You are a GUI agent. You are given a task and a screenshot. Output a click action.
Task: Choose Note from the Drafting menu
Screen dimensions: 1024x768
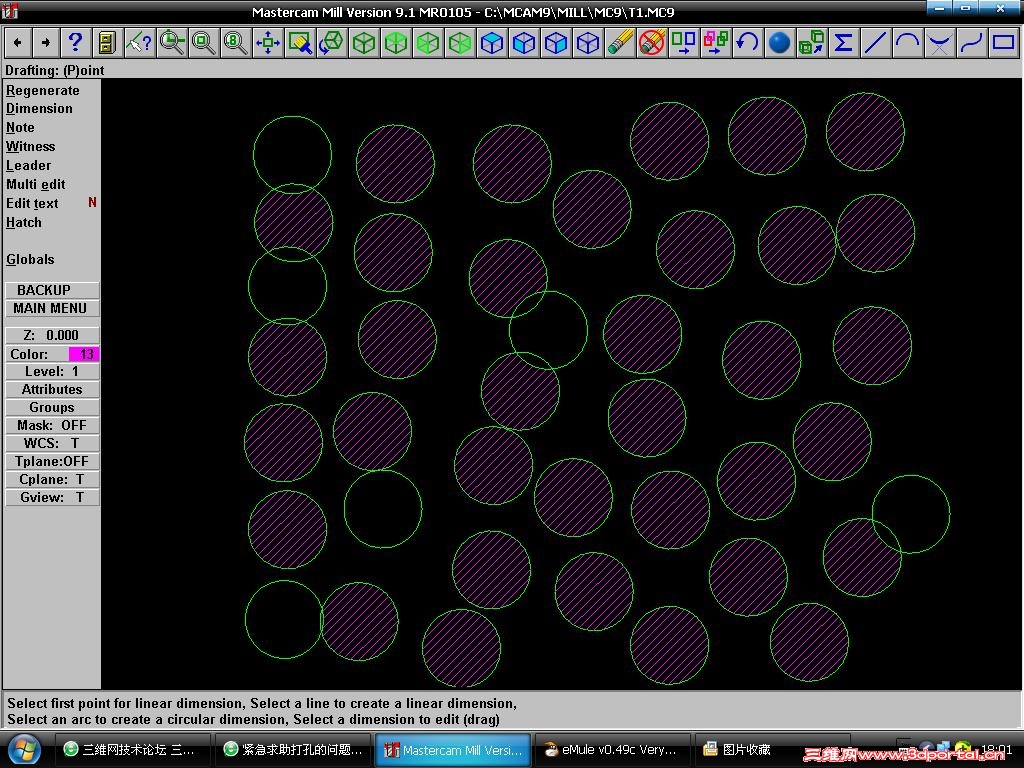pos(20,127)
